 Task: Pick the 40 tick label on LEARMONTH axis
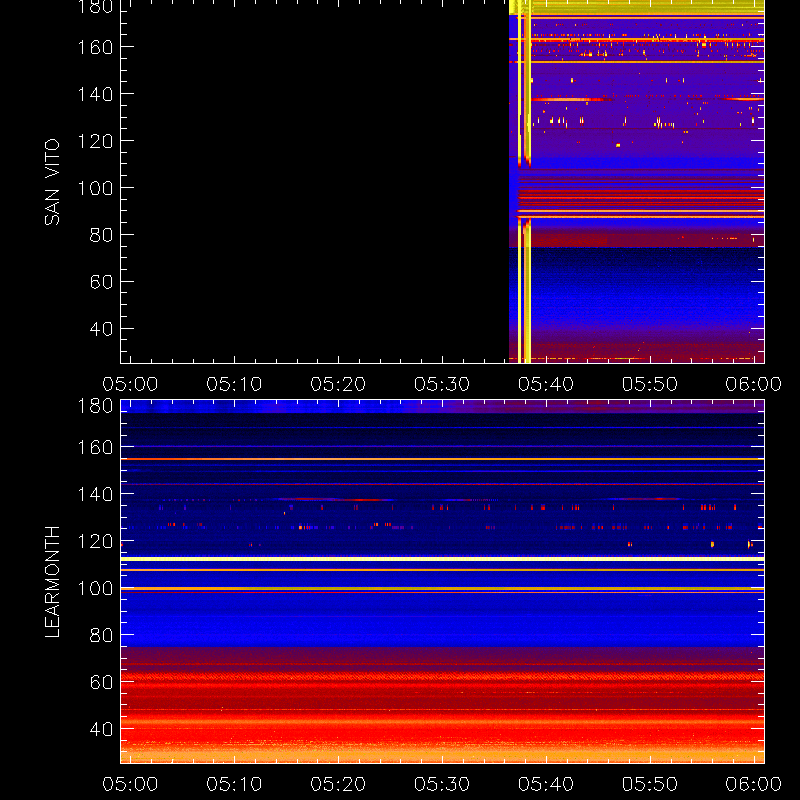(x=102, y=729)
